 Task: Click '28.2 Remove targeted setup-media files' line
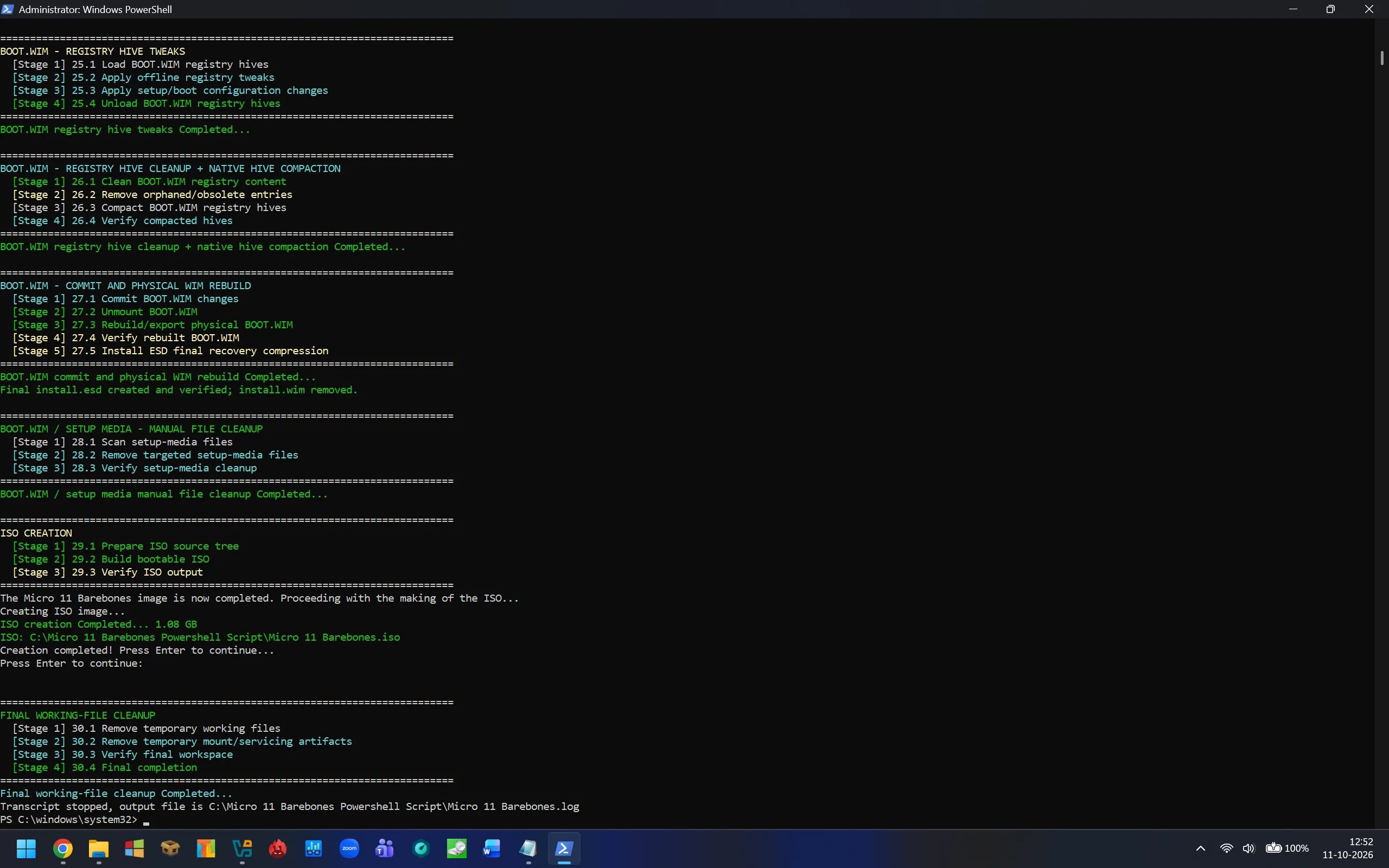[x=156, y=455]
